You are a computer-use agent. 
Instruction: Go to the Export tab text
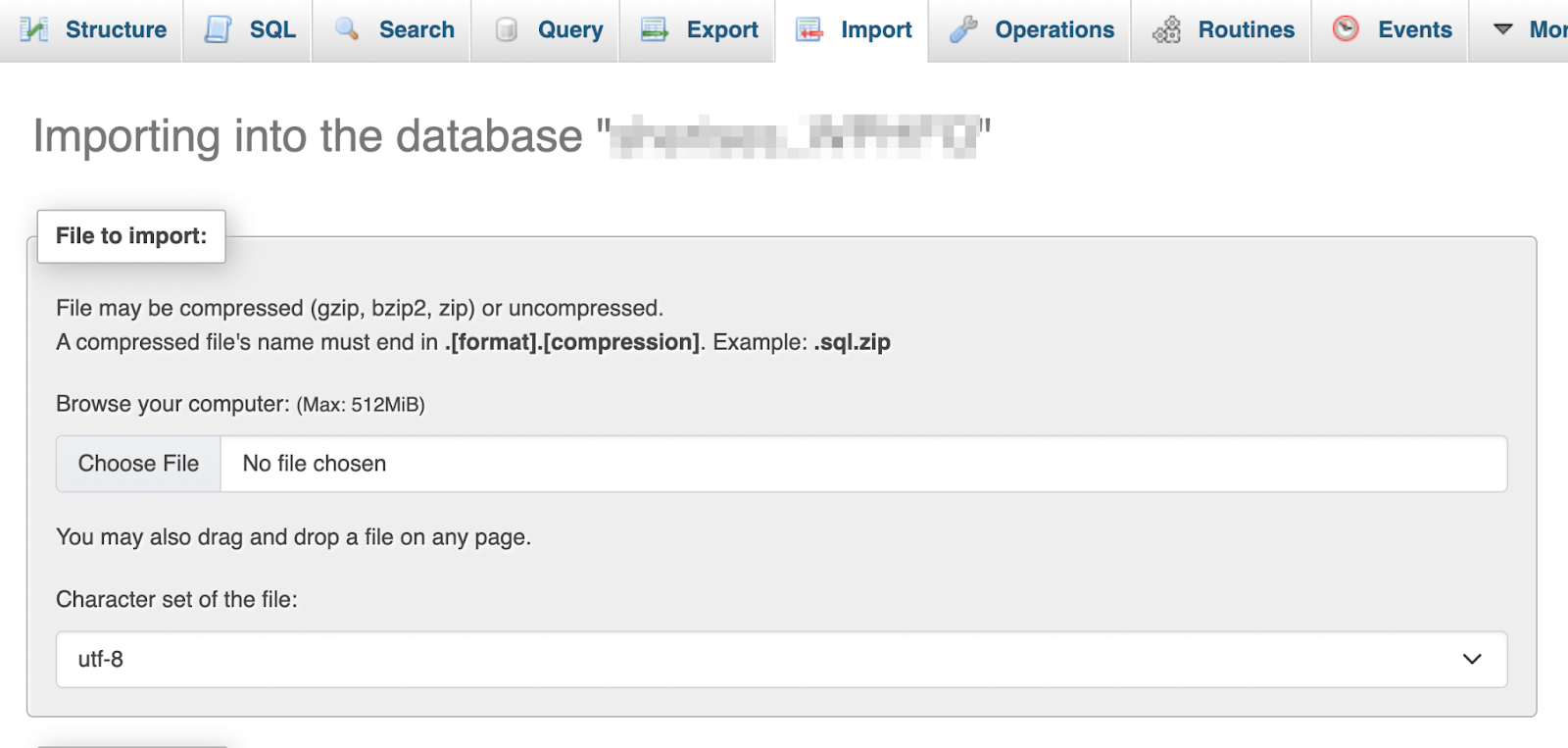(722, 29)
